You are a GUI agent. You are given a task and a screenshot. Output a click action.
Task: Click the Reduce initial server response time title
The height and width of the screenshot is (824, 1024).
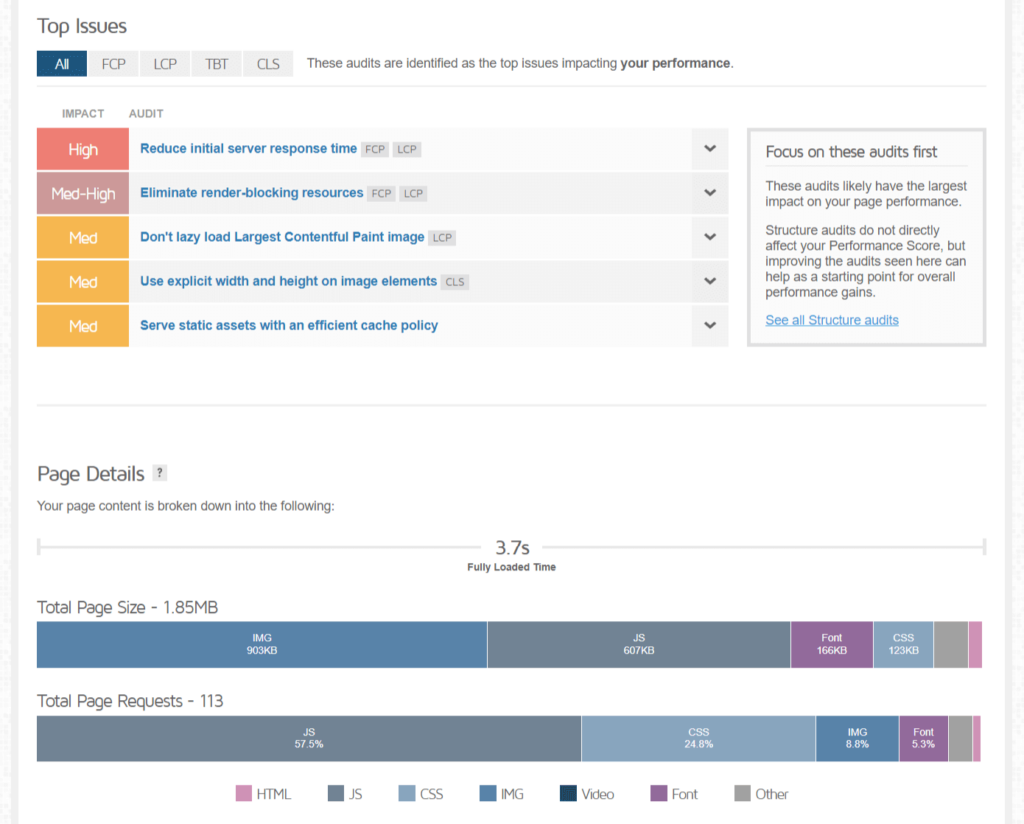coord(248,149)
